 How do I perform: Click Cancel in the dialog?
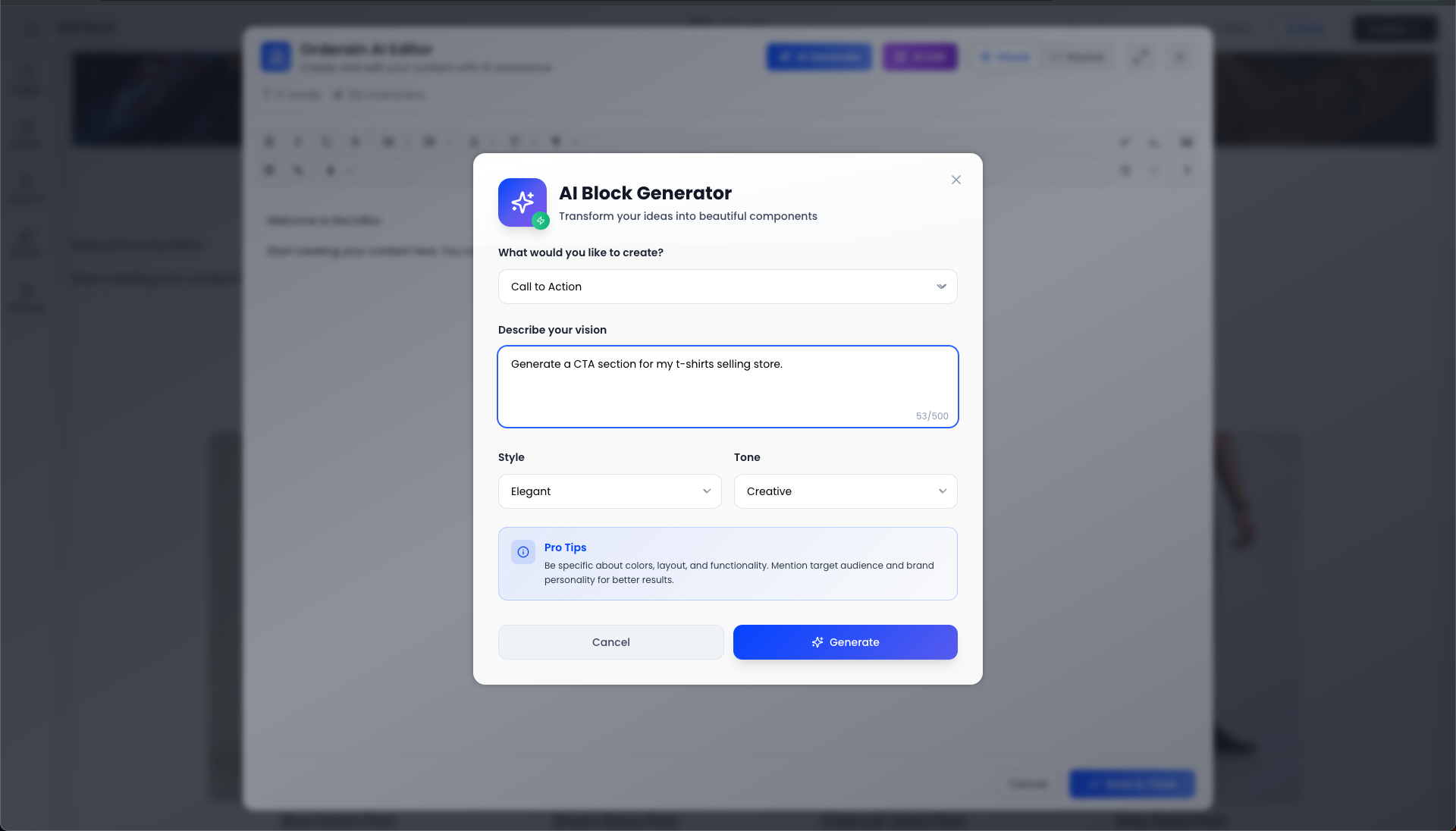[x=610, y=642]
